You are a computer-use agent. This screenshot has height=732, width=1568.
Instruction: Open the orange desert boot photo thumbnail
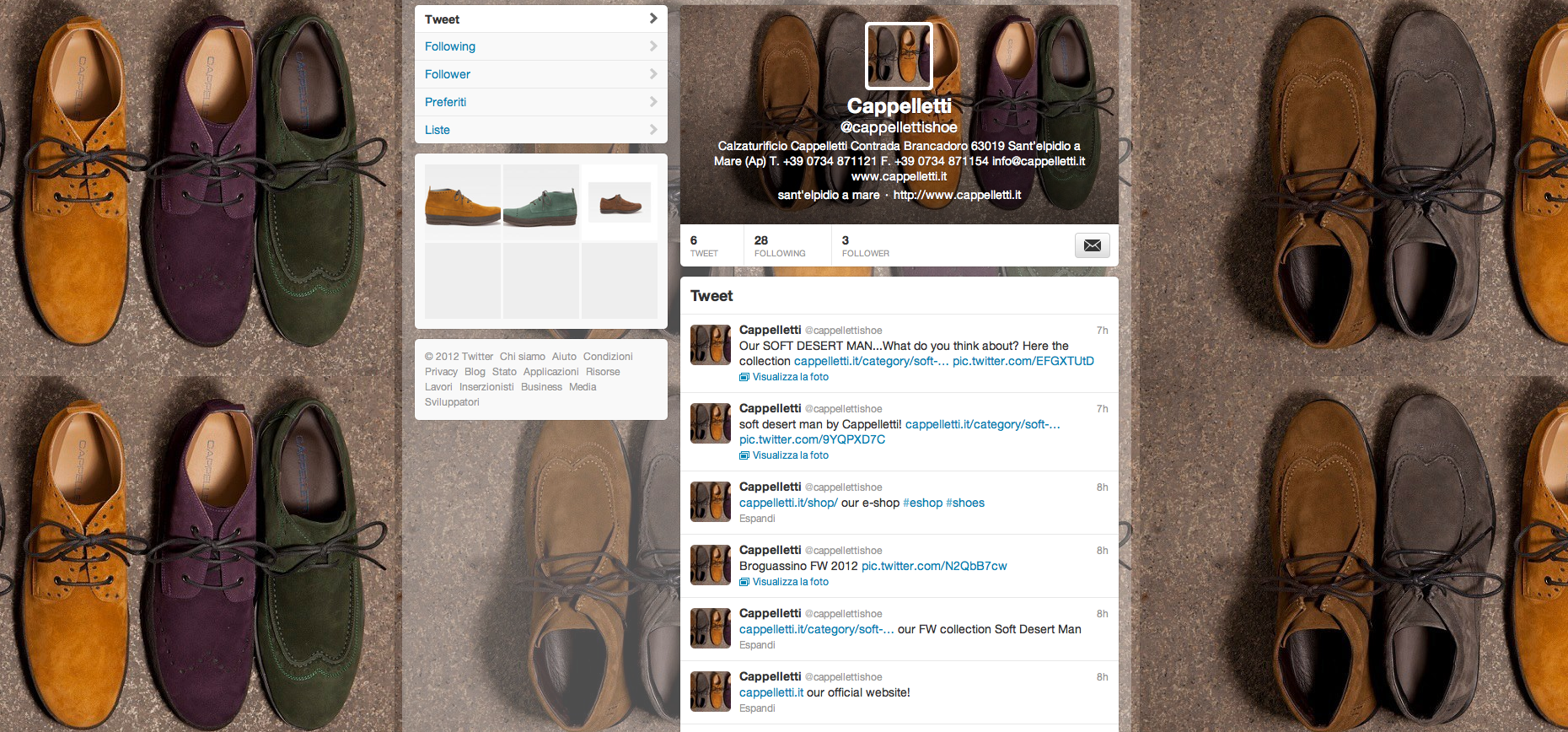tap(463, 202)
